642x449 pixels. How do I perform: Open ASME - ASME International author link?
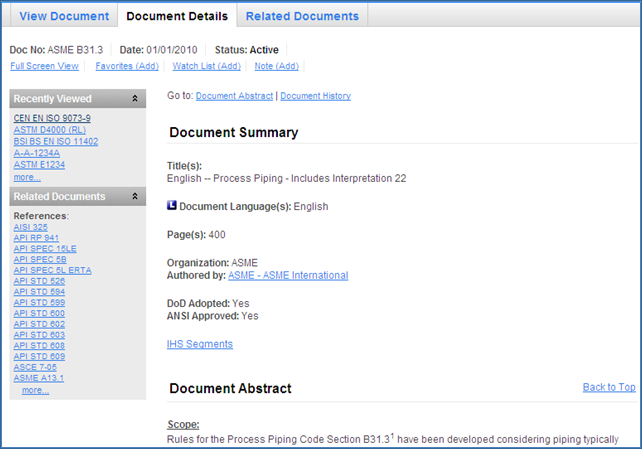pos(288,275)
